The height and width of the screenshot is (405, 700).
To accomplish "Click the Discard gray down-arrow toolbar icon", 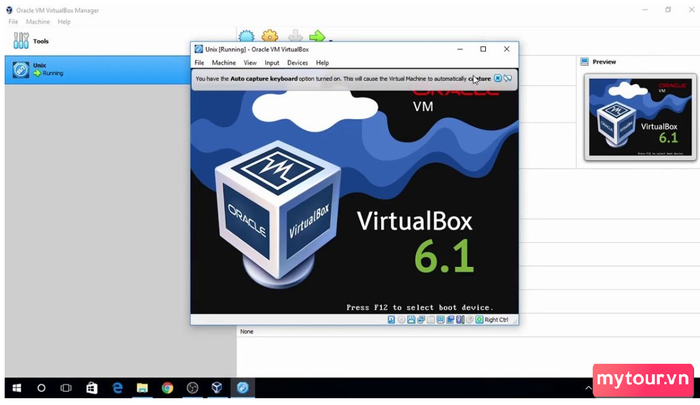I will pyautogui.click(x=295, y=36).
